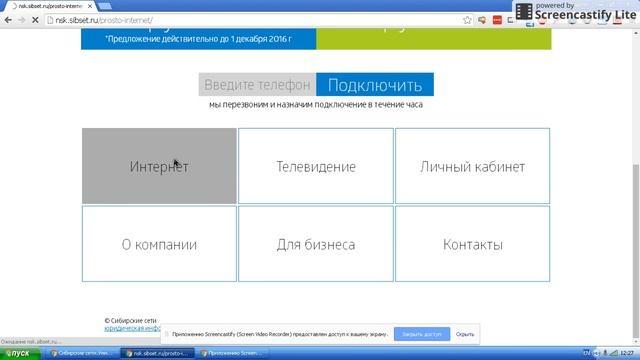The width and height of the screenshot is (640, 360).
Task: Switch to nsk.sibset.ru/prosto taskbar window
Action: pos(158,353)
